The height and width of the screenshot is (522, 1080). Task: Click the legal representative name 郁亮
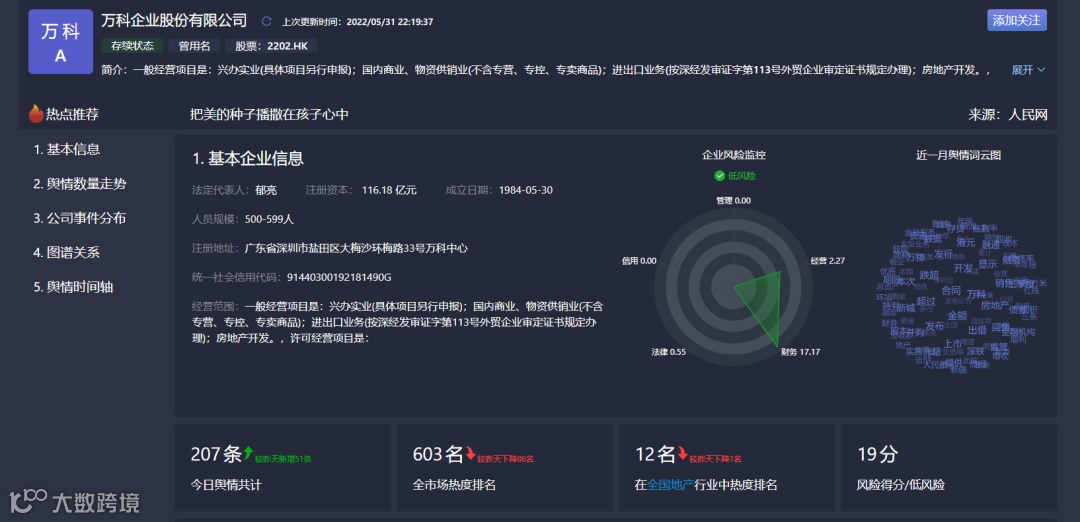(266, 190)
